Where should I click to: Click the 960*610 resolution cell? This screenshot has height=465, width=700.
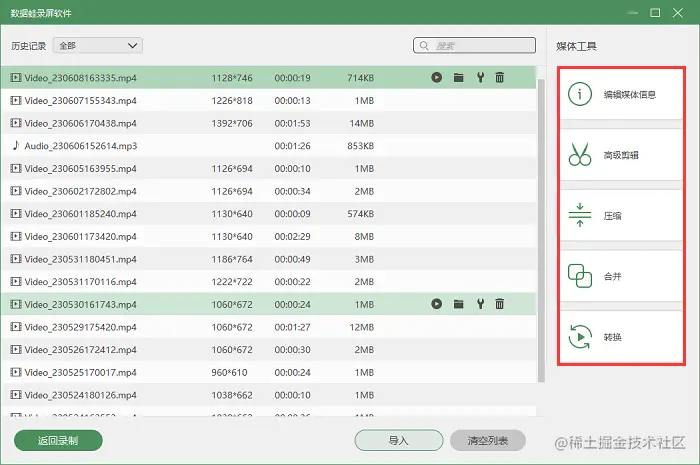pos(229,372)
